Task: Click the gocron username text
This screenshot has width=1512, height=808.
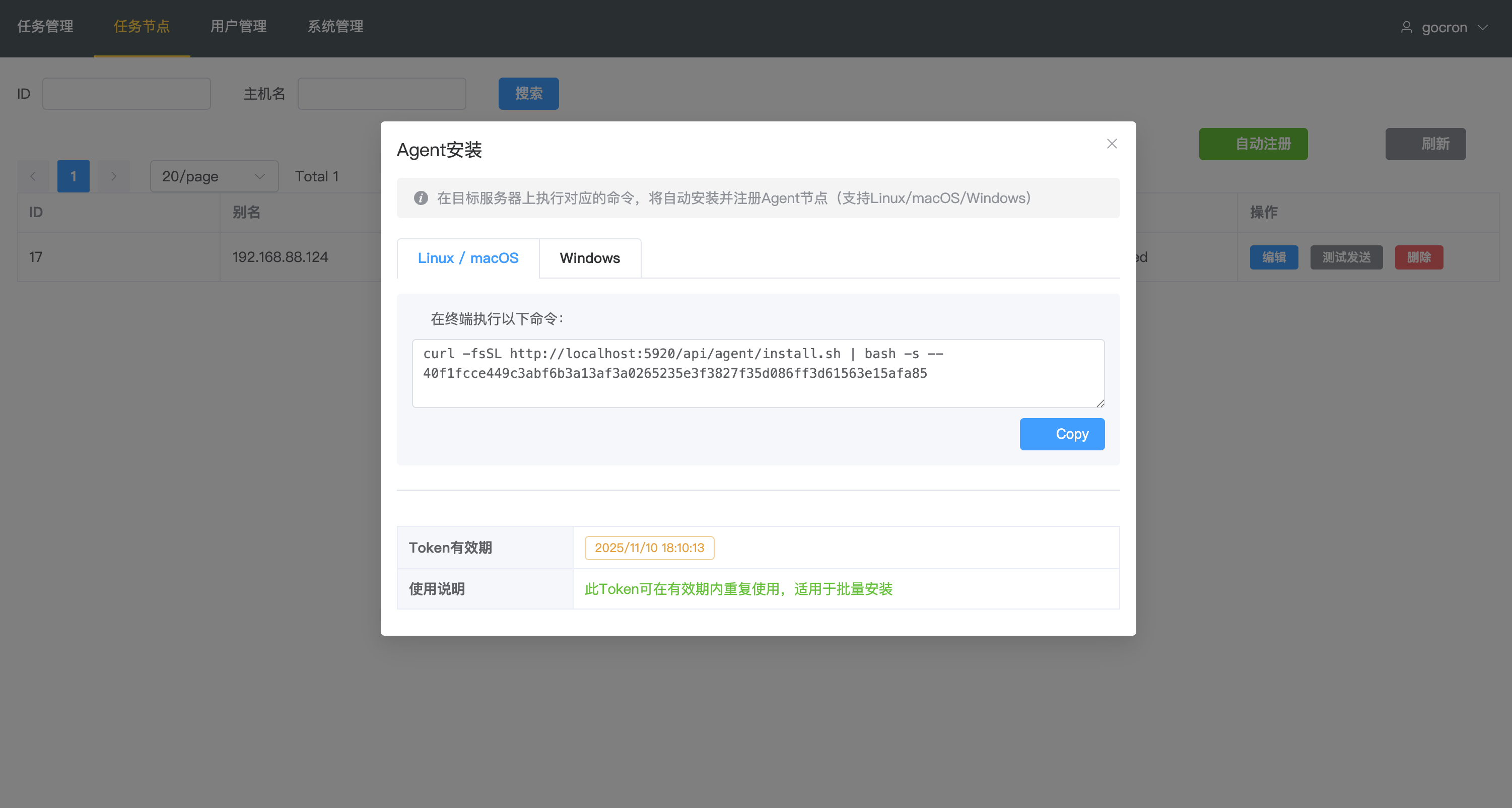Action: tap(1445, 28)
